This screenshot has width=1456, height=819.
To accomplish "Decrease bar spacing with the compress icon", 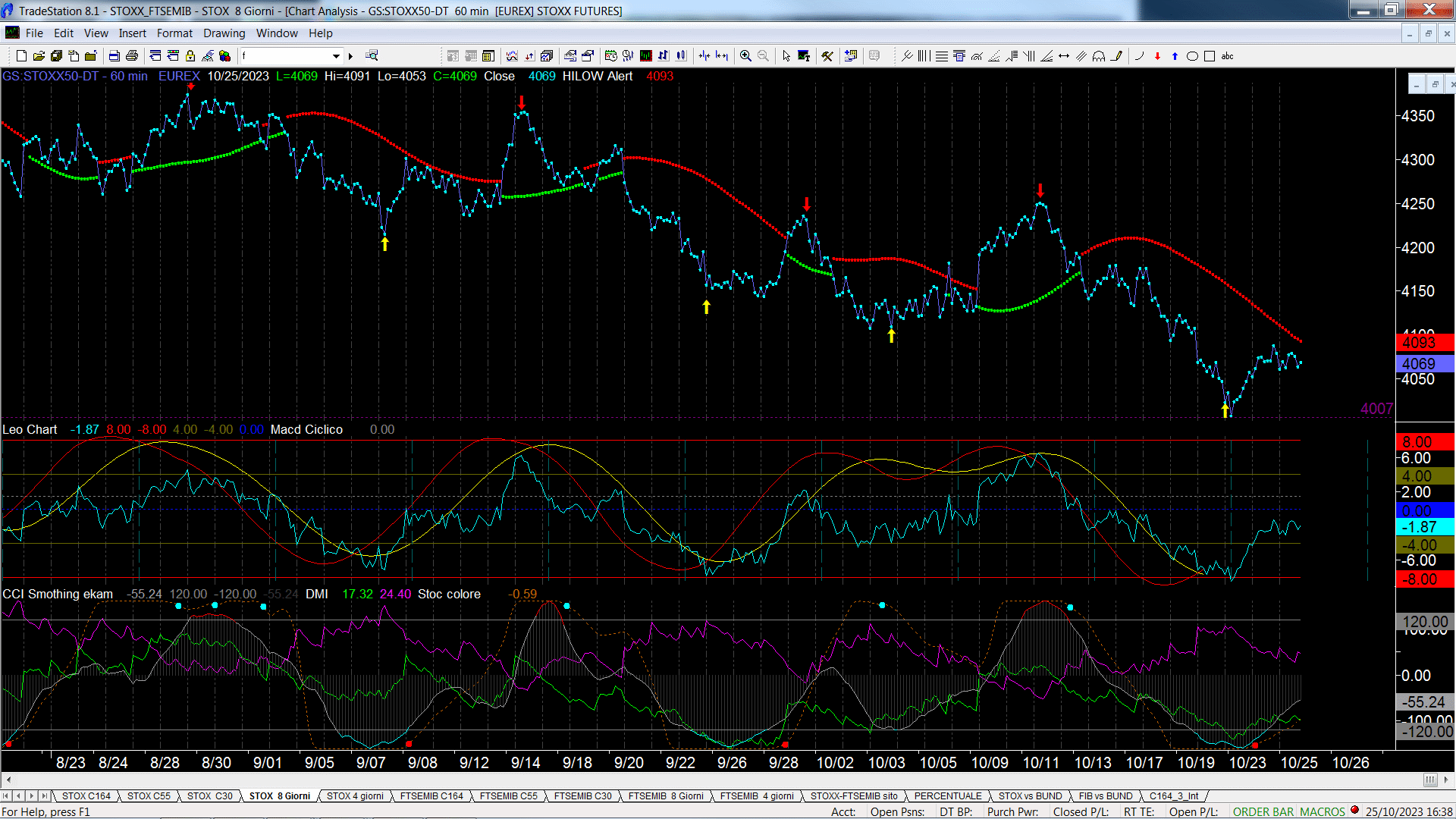I will pyautogui.click(x=704, y=56).
